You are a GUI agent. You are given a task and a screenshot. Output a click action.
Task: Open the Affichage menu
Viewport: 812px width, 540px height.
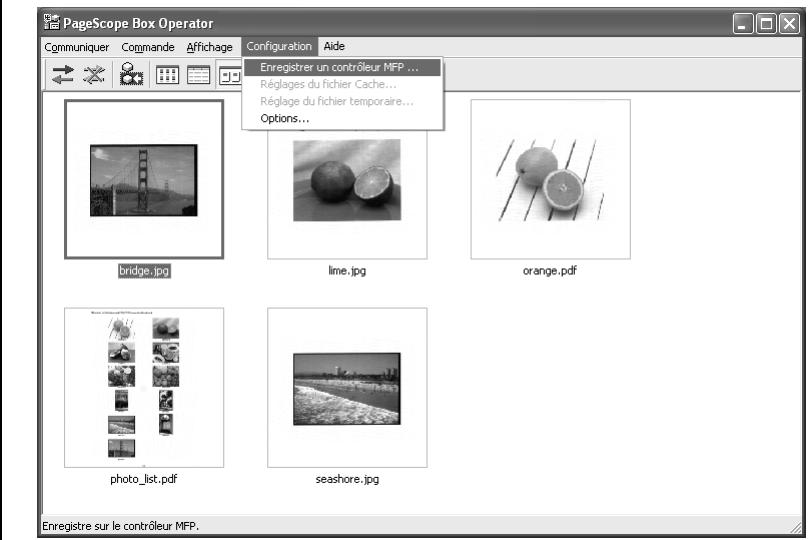[209, 47]
